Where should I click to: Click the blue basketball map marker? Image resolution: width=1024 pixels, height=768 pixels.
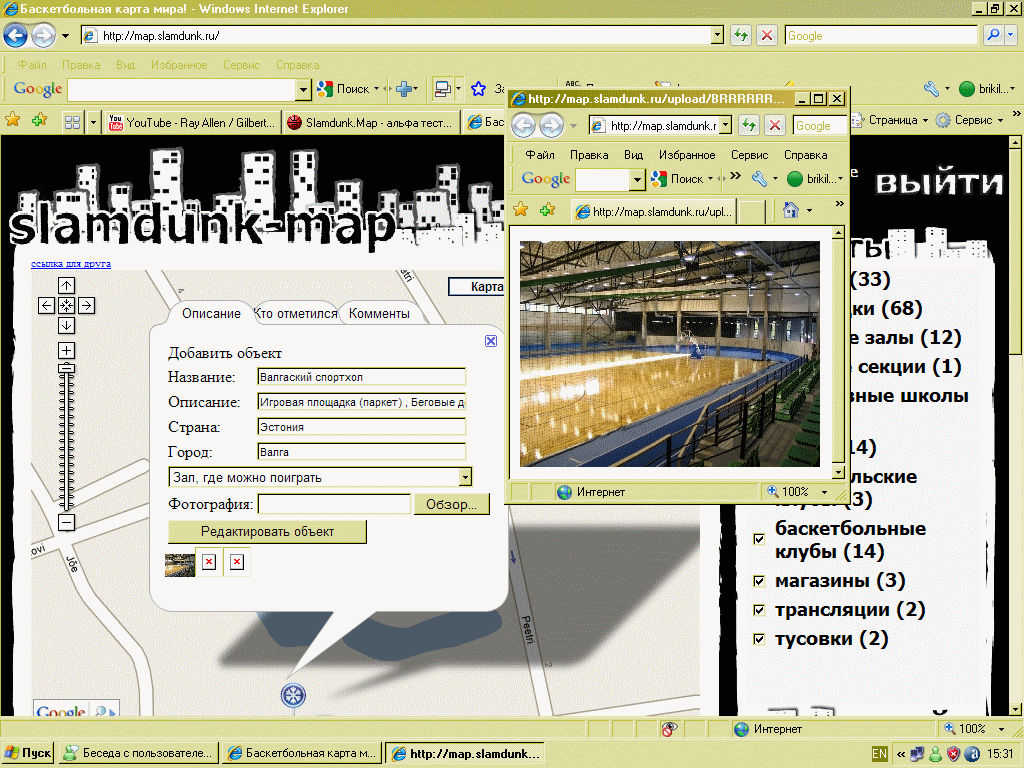pos(293,695)
